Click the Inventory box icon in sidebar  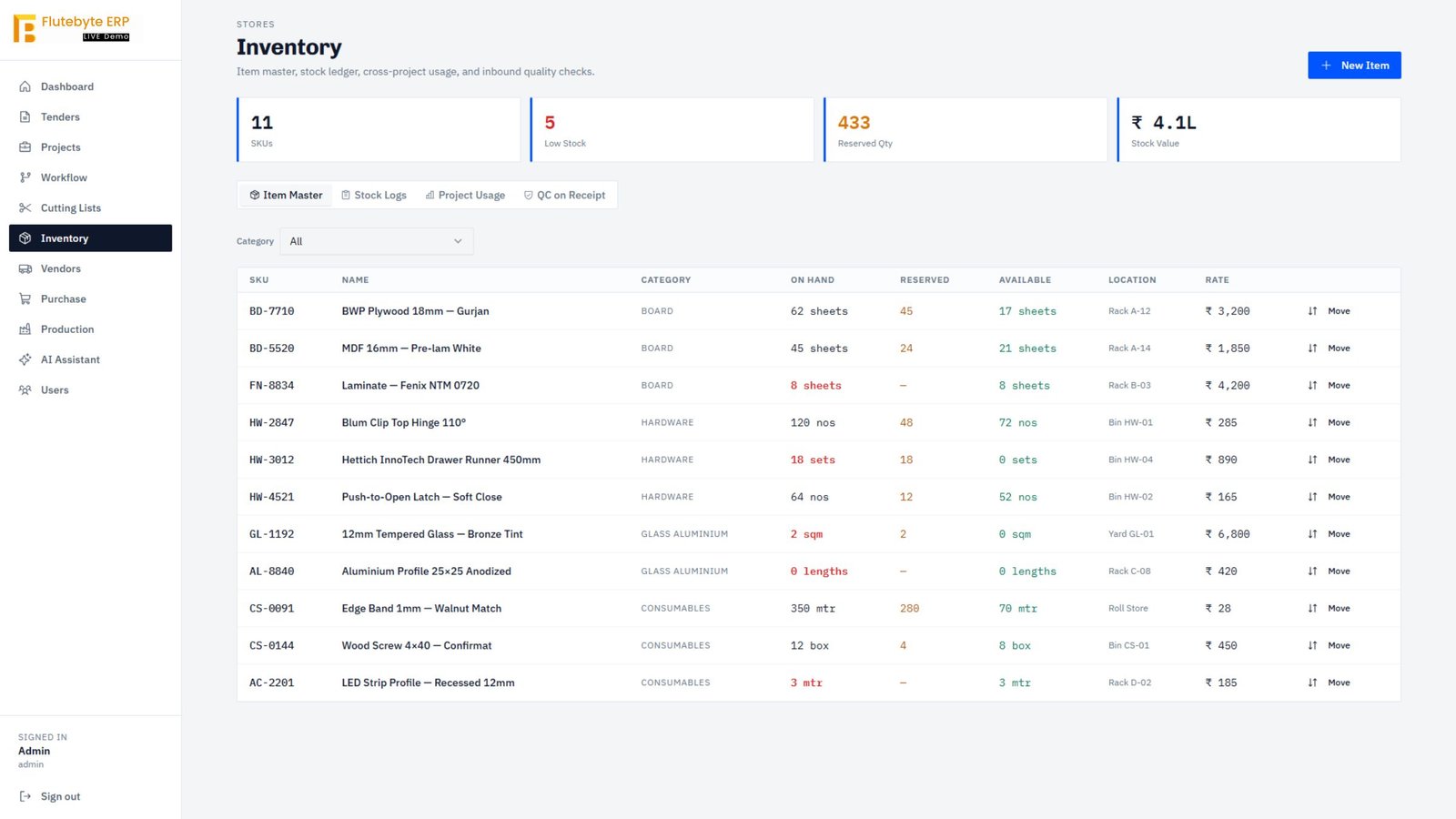coord(25,238)
